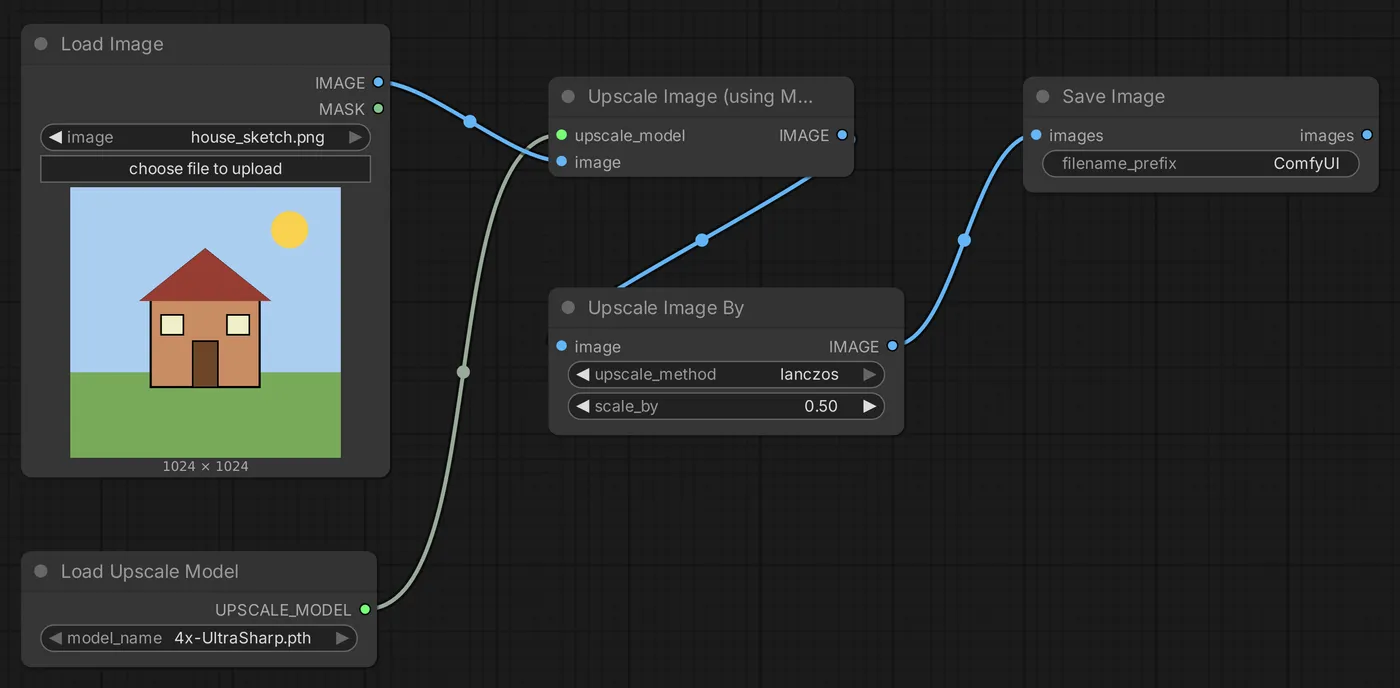Click the upscale_model input port
Viewport: 1400px width, 688px height.
pos(561,135)
